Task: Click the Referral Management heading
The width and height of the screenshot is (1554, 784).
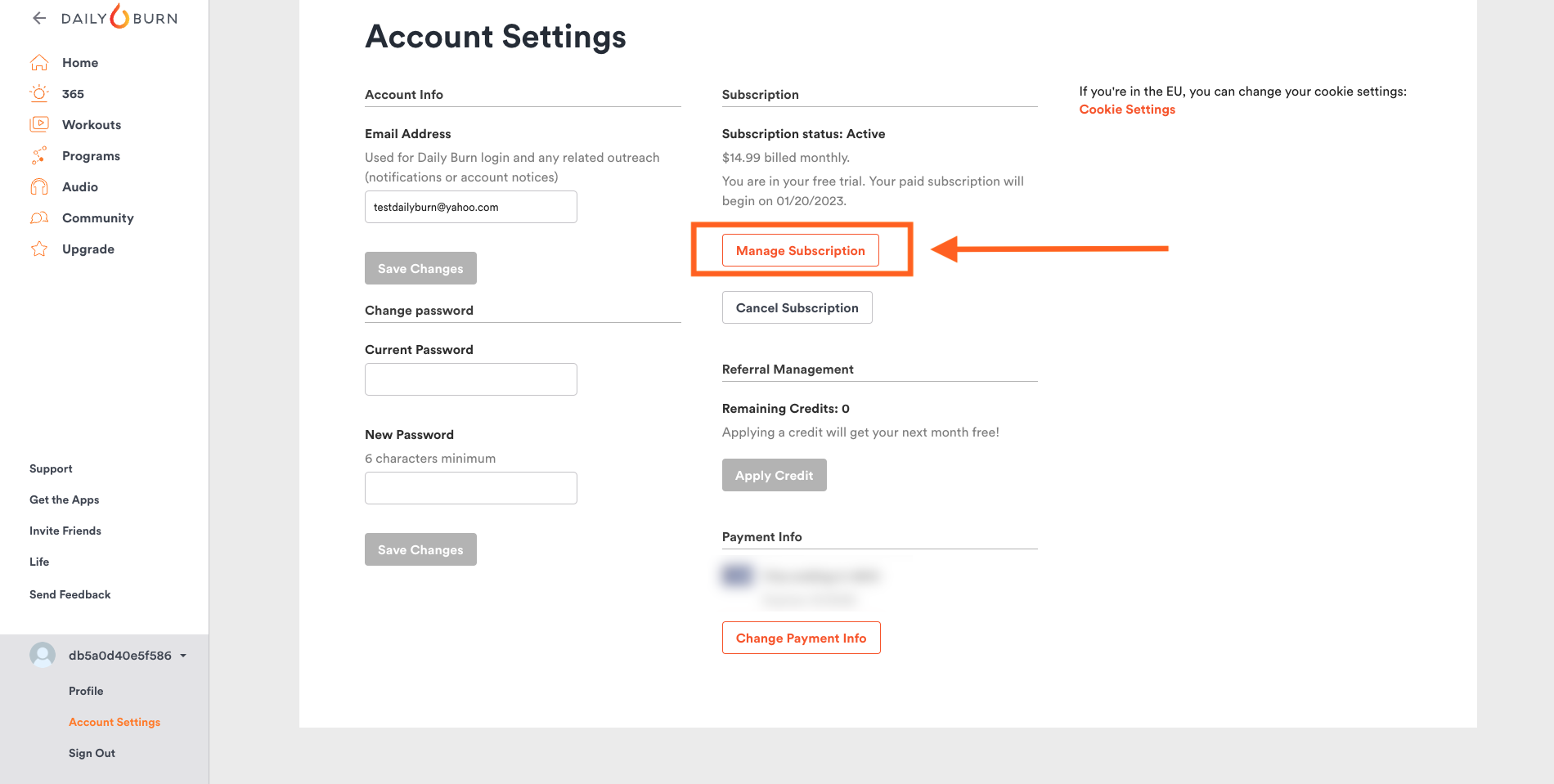Action: (x=788, y=370)
